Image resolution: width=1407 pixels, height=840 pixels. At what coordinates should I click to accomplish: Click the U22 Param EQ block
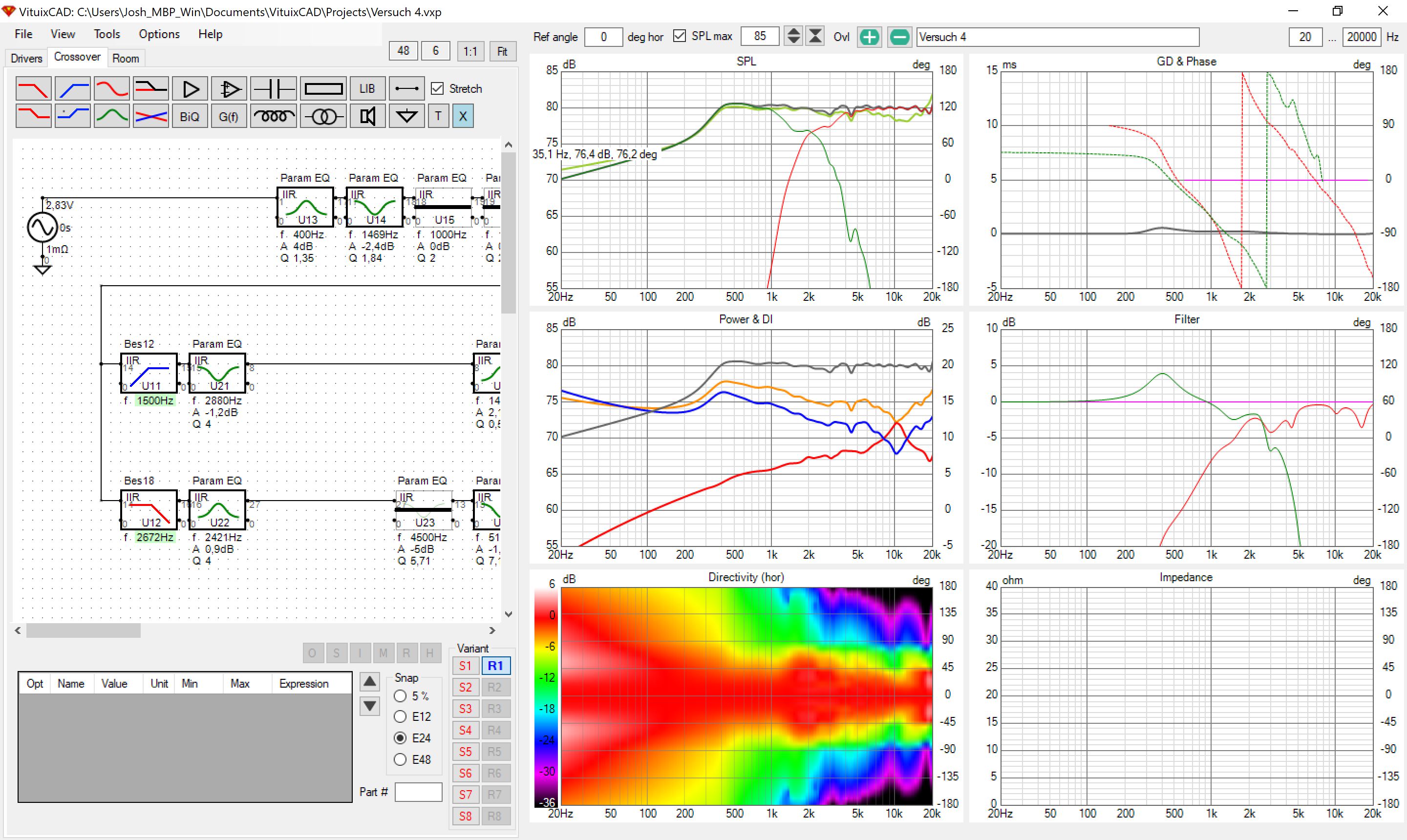tap(217, 509)
